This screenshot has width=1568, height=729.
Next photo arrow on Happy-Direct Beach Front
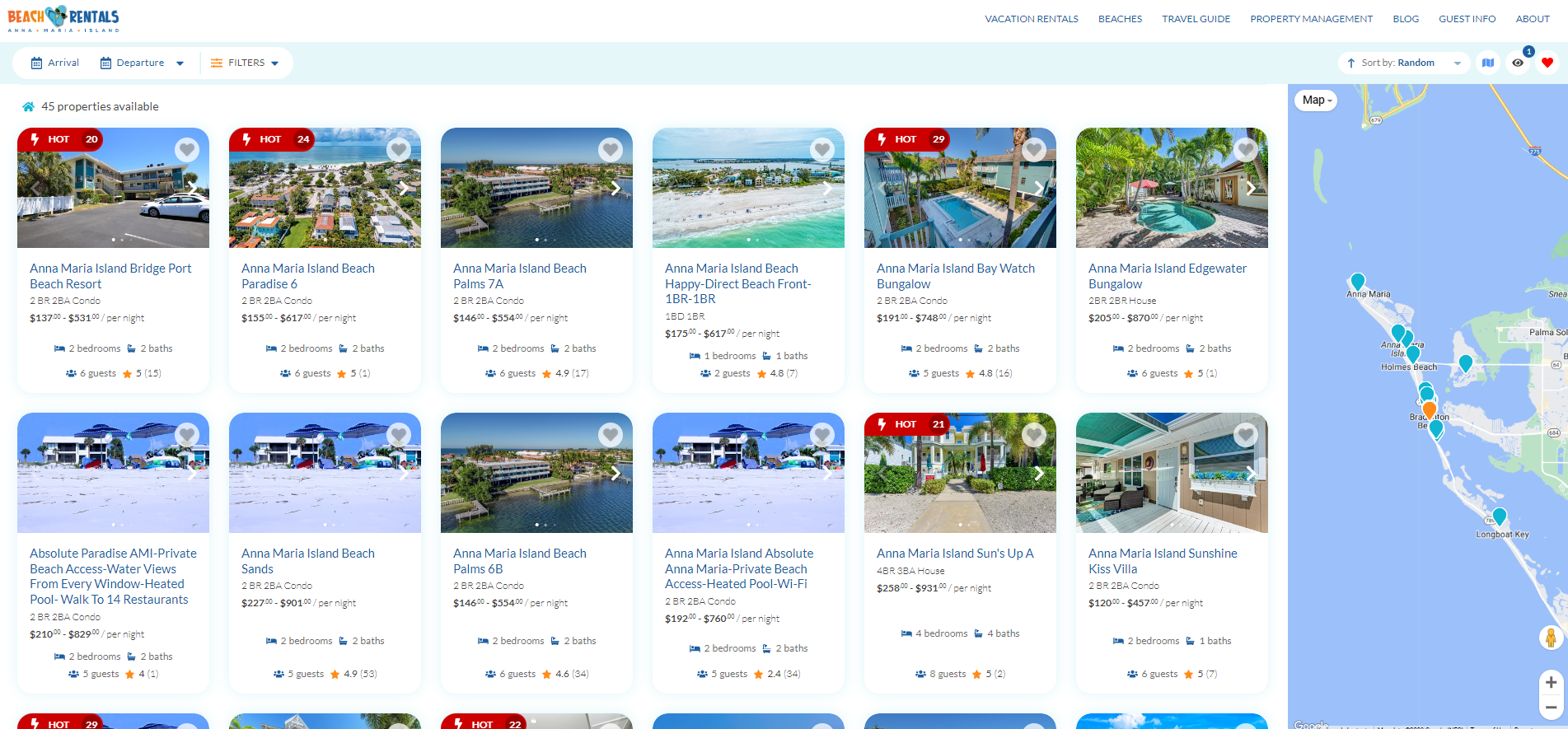[x=827, y=188]
